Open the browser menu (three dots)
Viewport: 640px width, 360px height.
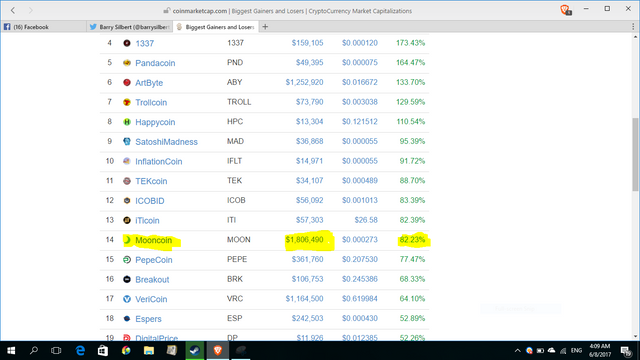pyautogui.click(x=633, y=27)
